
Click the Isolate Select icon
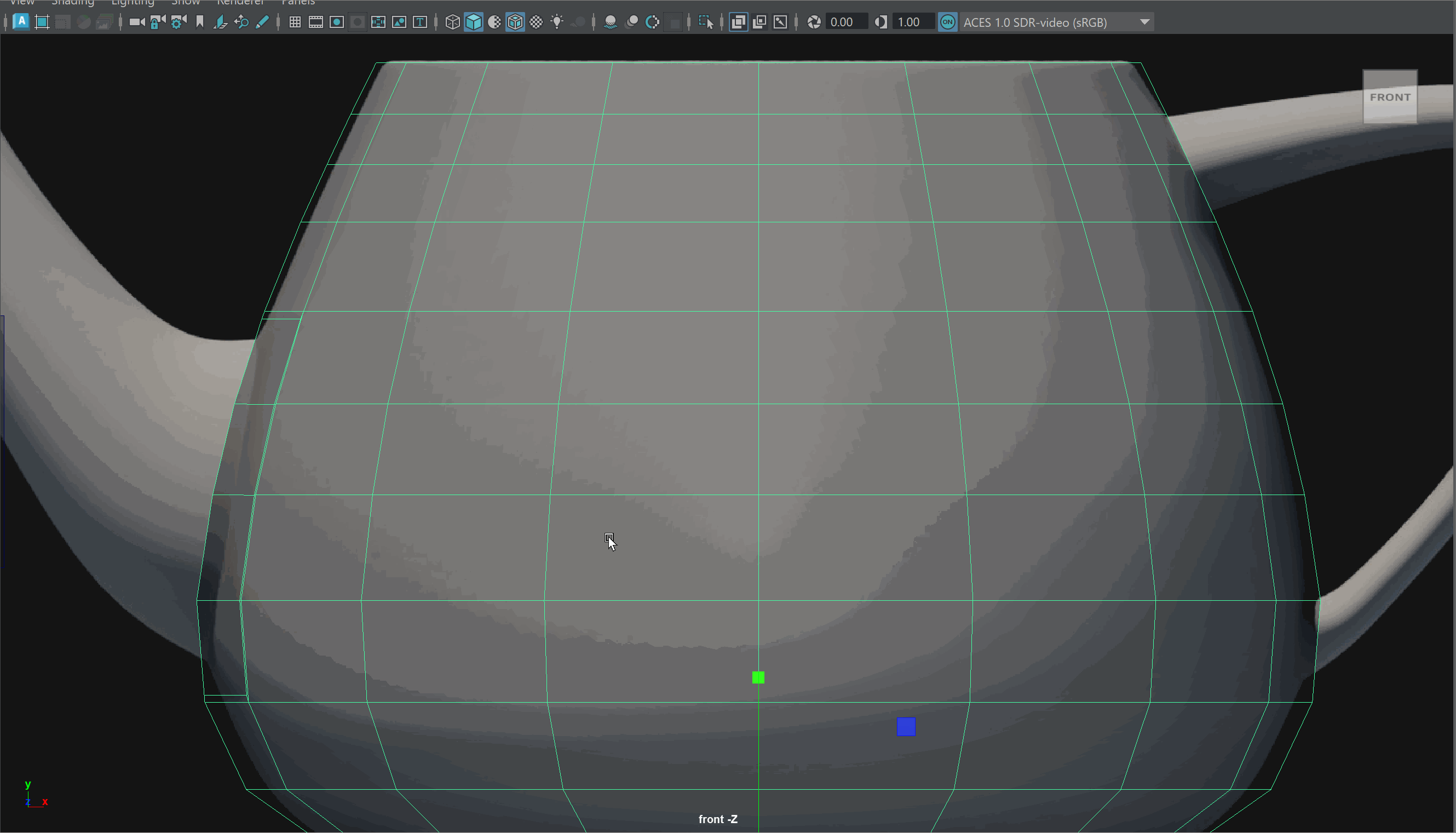706,22
